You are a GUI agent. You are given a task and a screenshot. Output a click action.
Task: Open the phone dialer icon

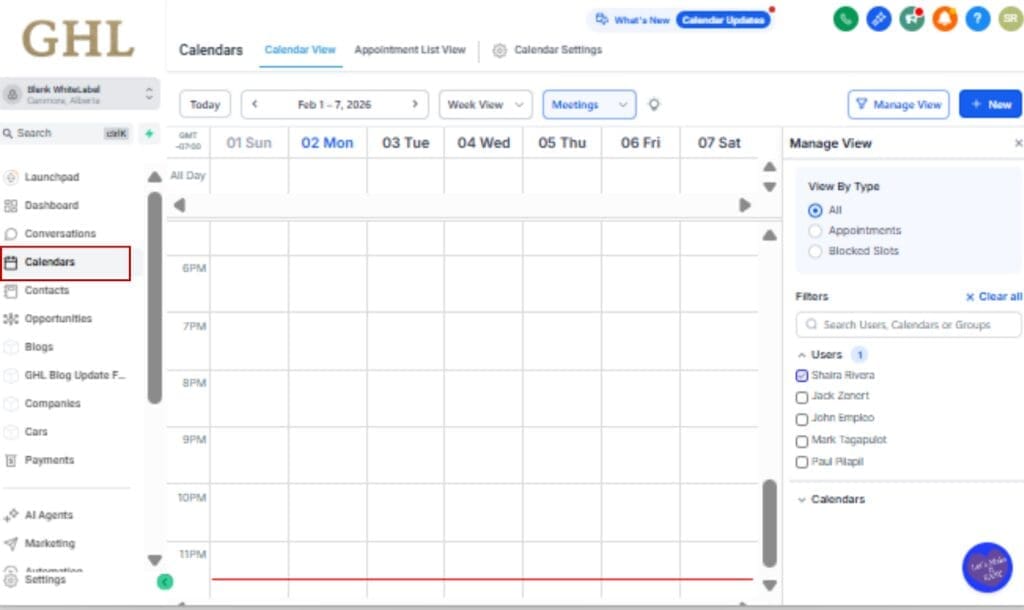[844, 18]
